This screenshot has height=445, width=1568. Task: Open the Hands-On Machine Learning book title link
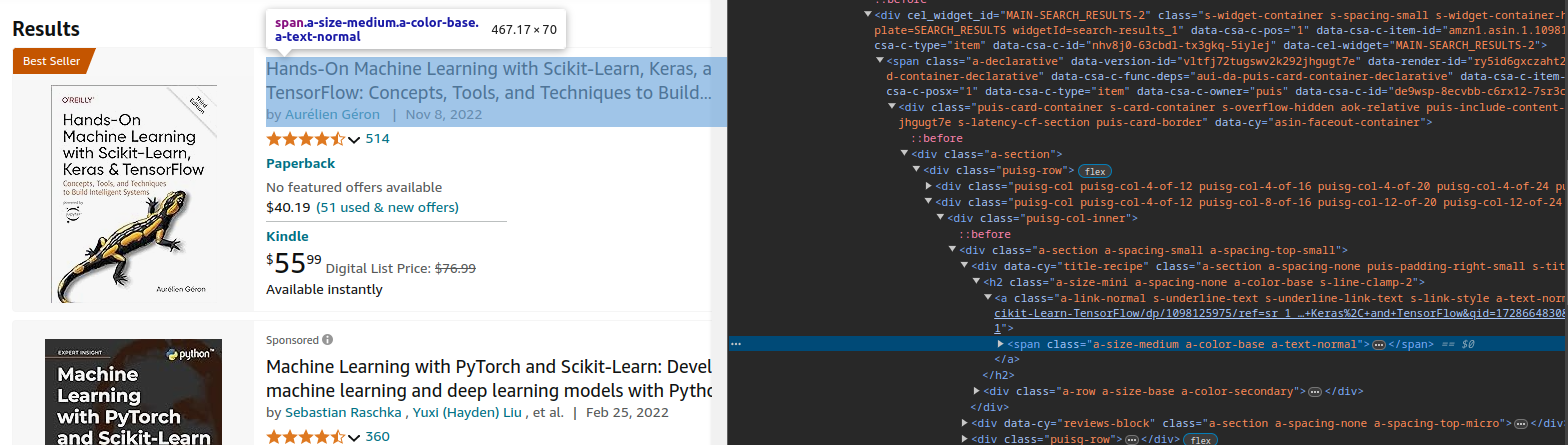point(489,81)
